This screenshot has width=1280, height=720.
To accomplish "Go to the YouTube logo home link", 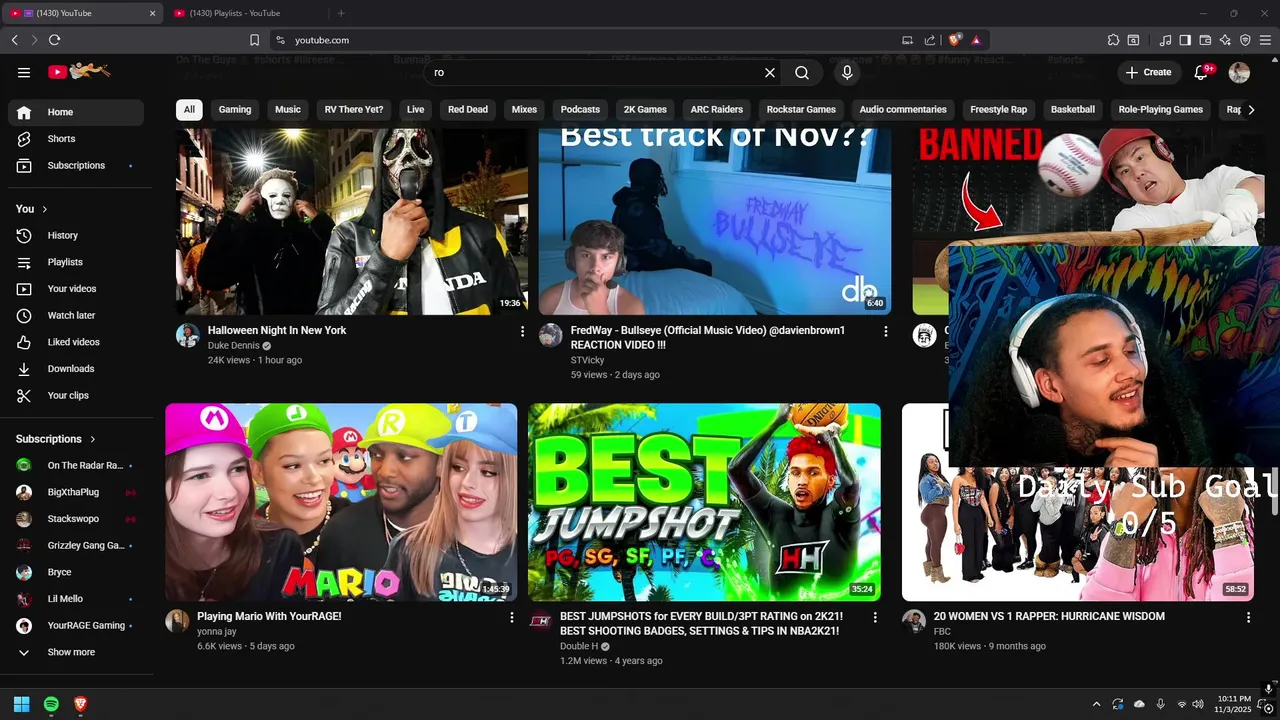I will [x=78, y=71].
